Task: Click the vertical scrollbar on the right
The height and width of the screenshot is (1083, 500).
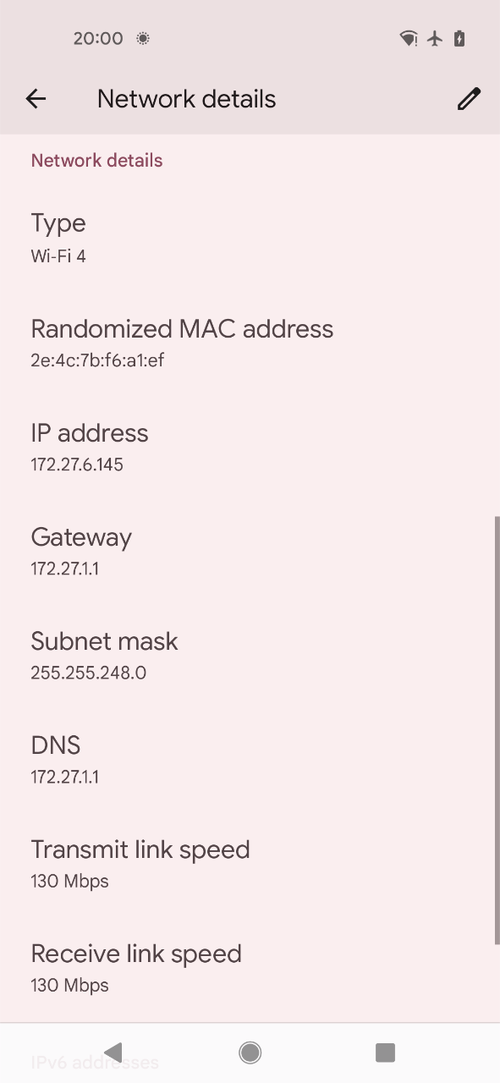Action: pyautogui.click(x=497, y=729)
